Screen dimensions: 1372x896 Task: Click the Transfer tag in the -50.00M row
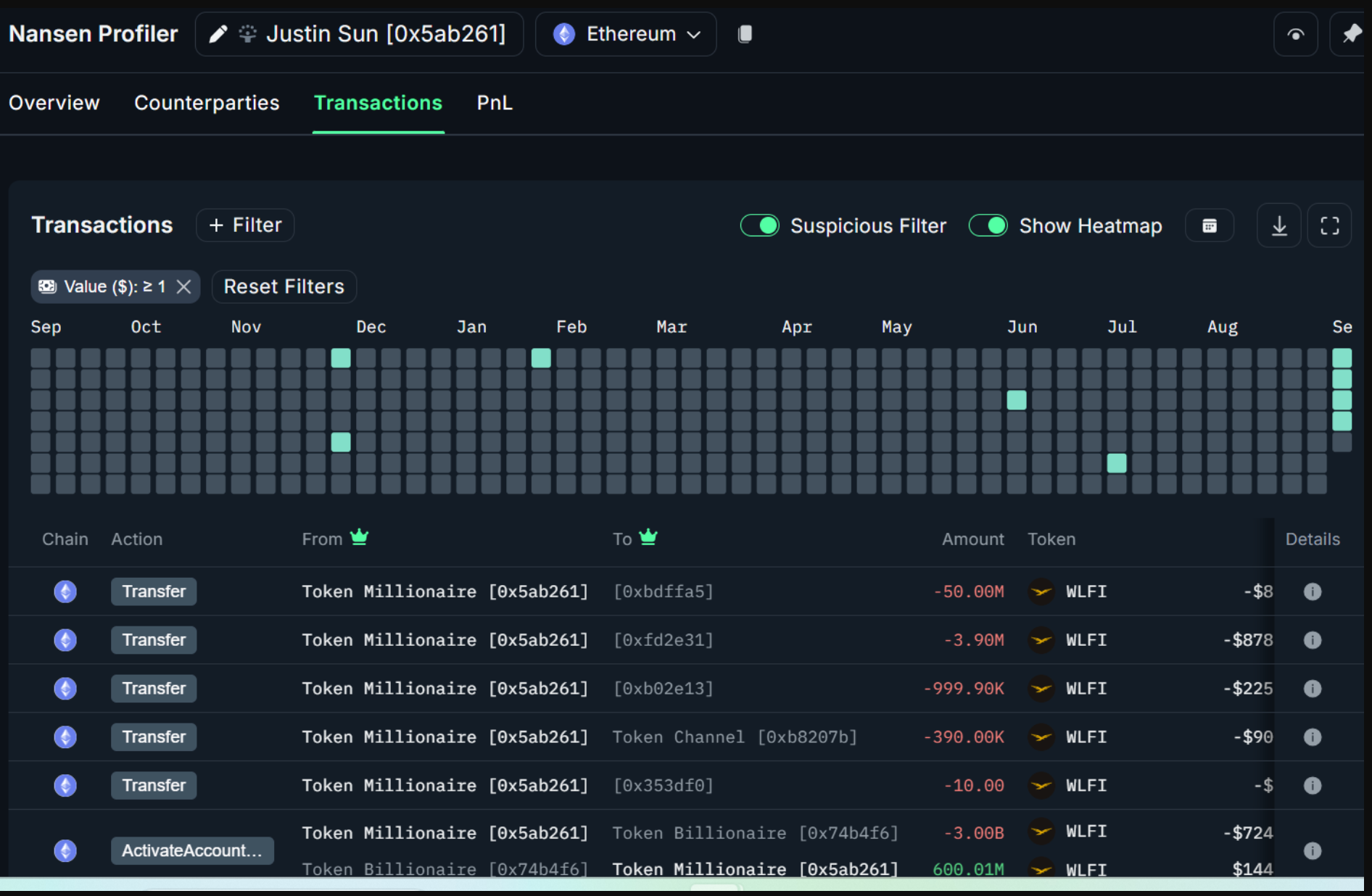click(x=154, y=592)
